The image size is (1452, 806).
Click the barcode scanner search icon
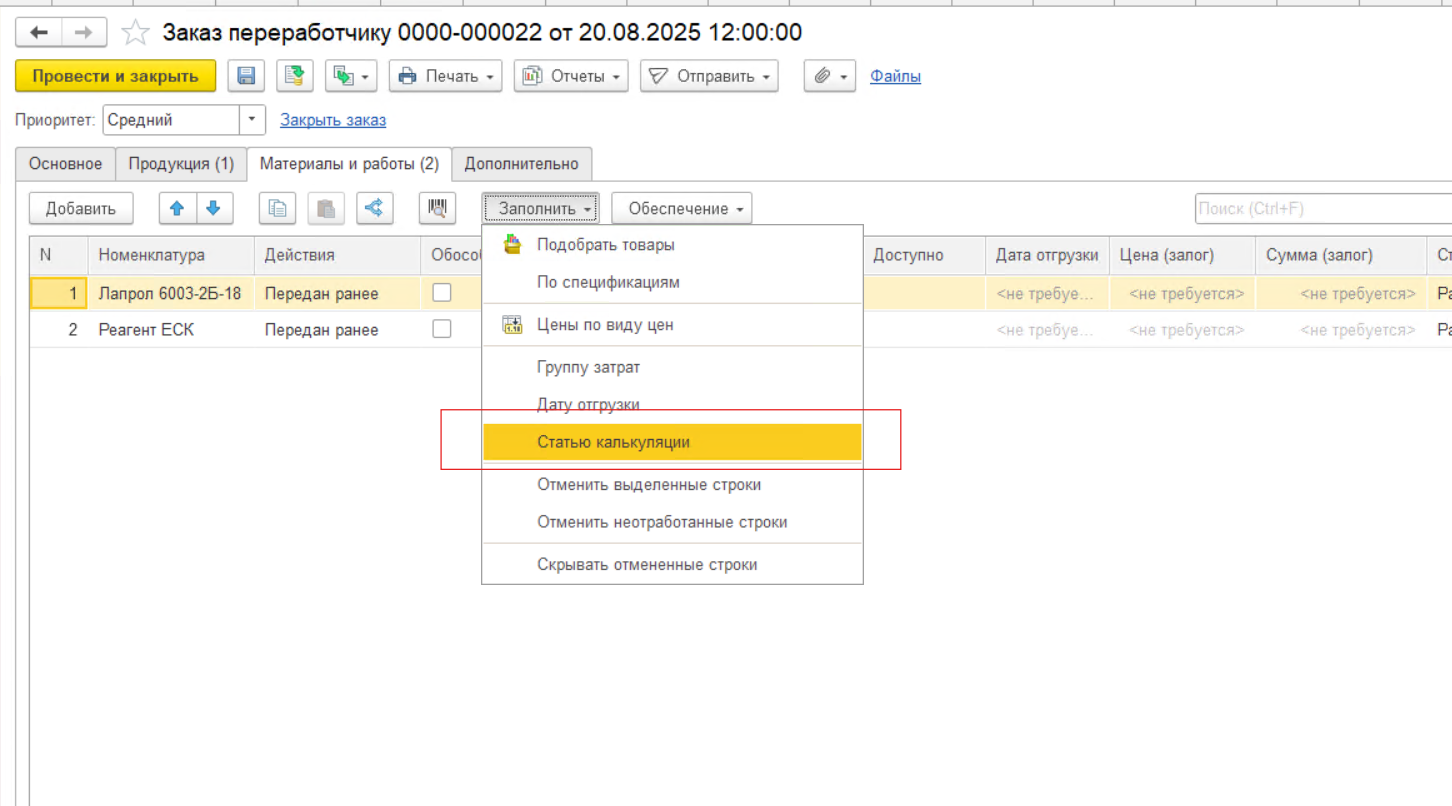tap(437, 208)
